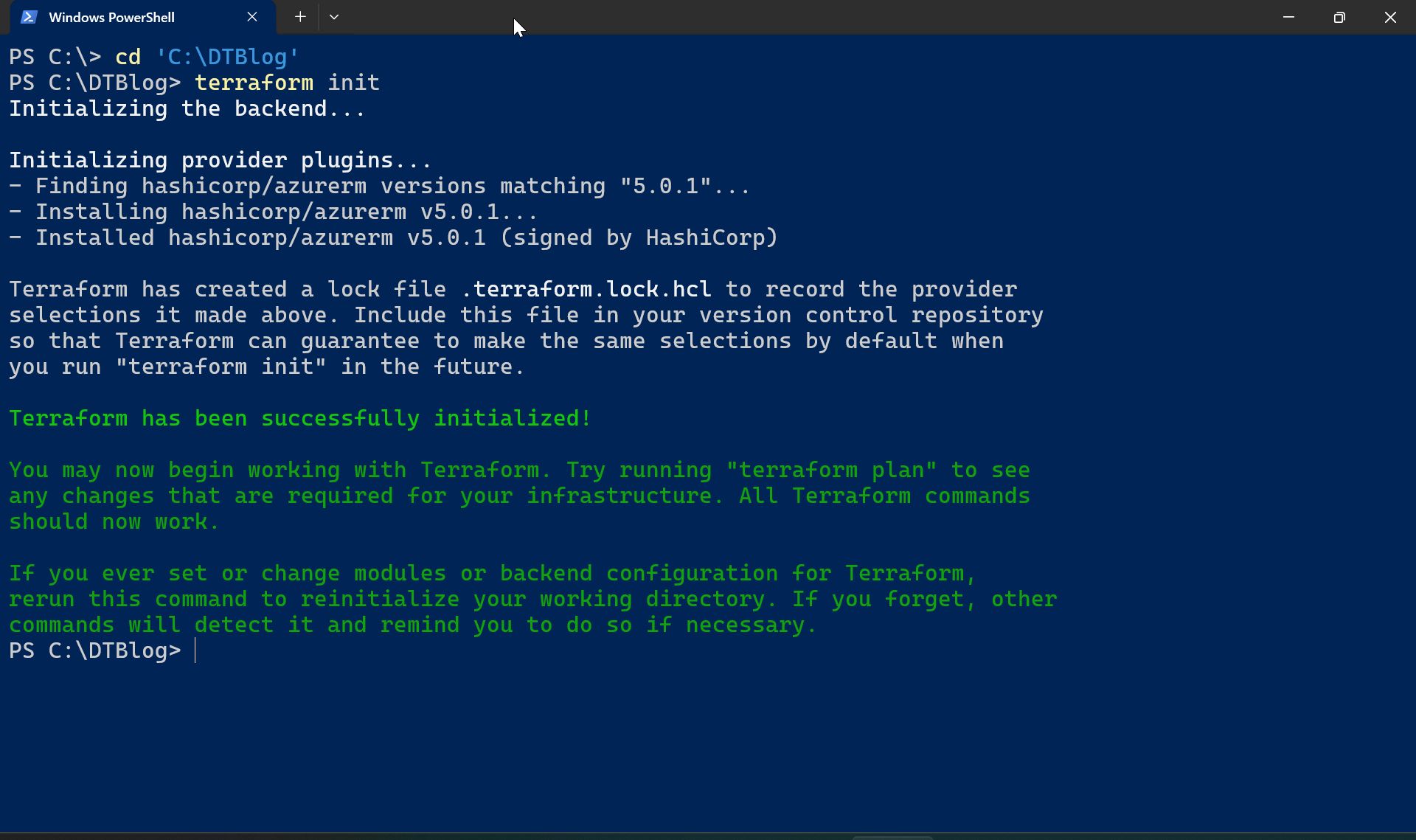Click the 'Initializing the backend...' line
Screen dimensions: 1416x840
pyautogui.click(x=187, y=108)
